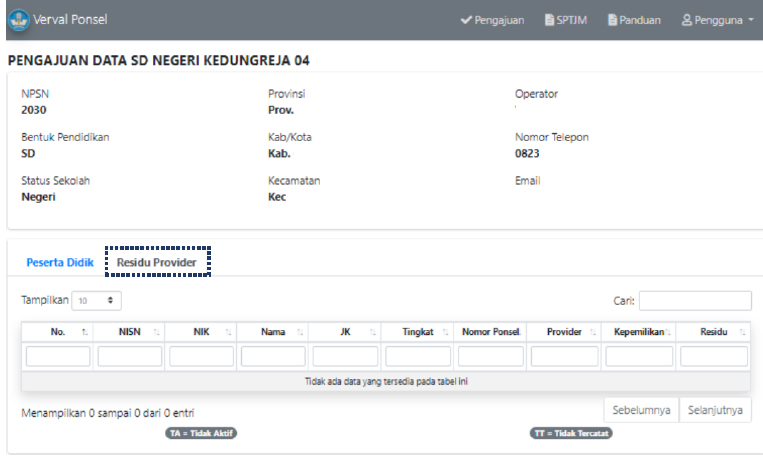This screenshot has height=456, width=763.
Task: Sort table by Nama column
Action: (272, 332)
